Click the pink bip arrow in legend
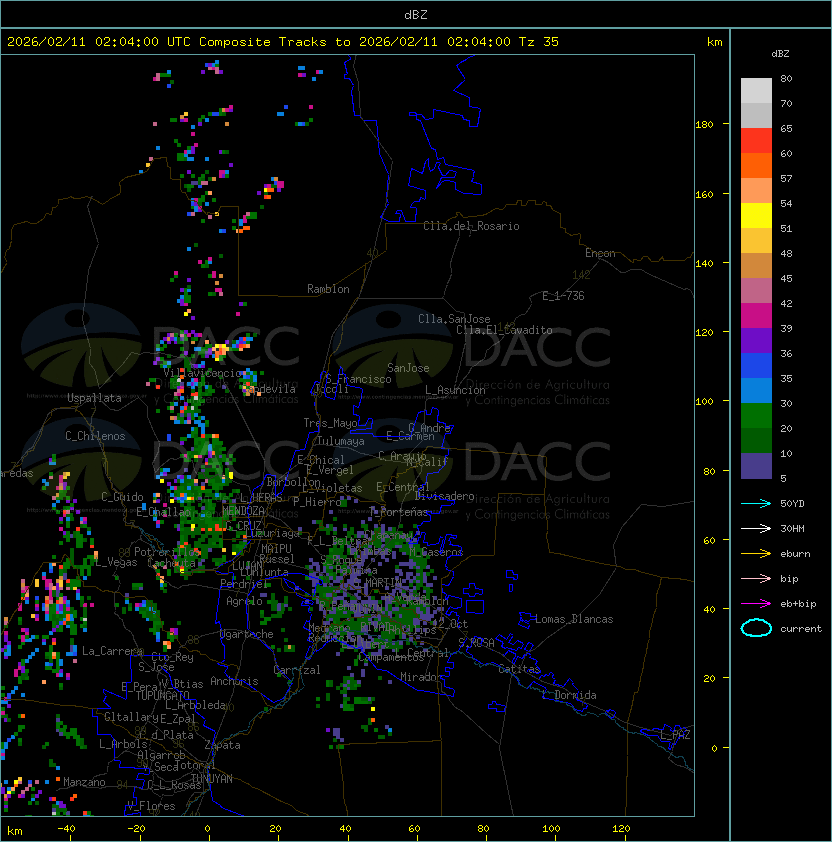 coord(756,578)
